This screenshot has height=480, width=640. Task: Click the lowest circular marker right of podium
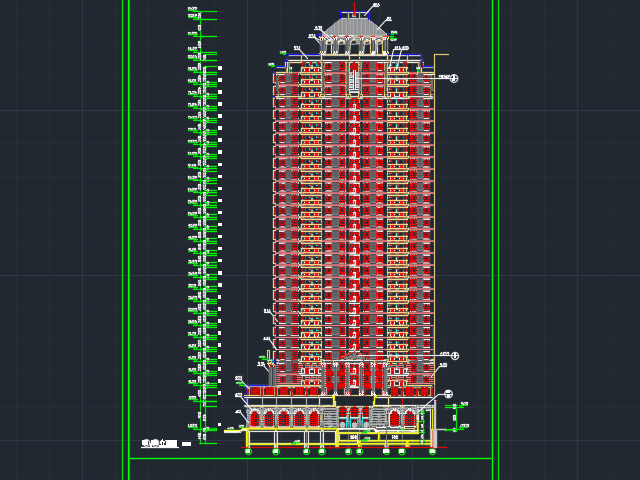pyautogui.click(x=448, y=394)
